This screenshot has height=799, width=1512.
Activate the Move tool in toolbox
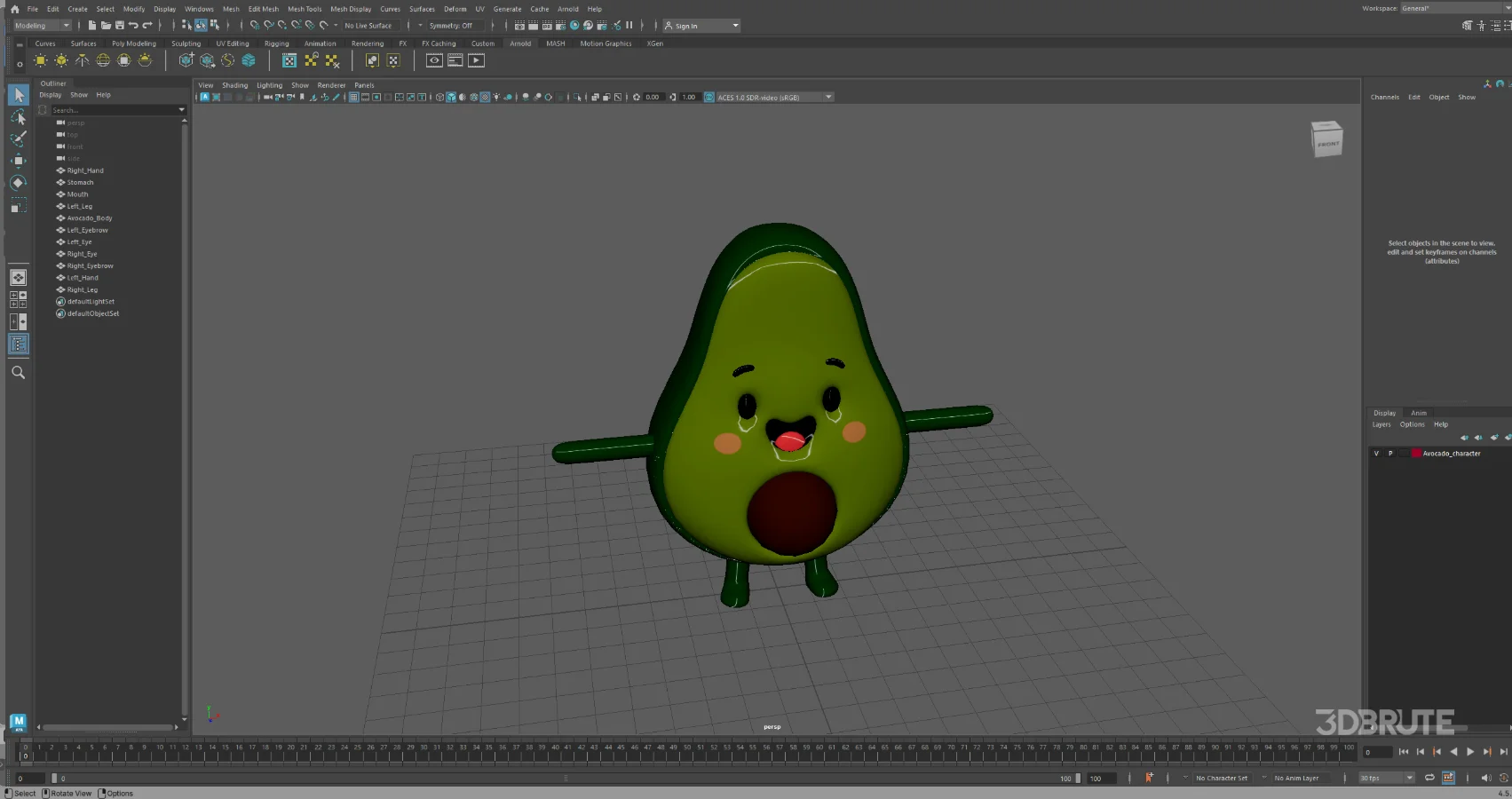pyautogui.click(x=19, y=161)
